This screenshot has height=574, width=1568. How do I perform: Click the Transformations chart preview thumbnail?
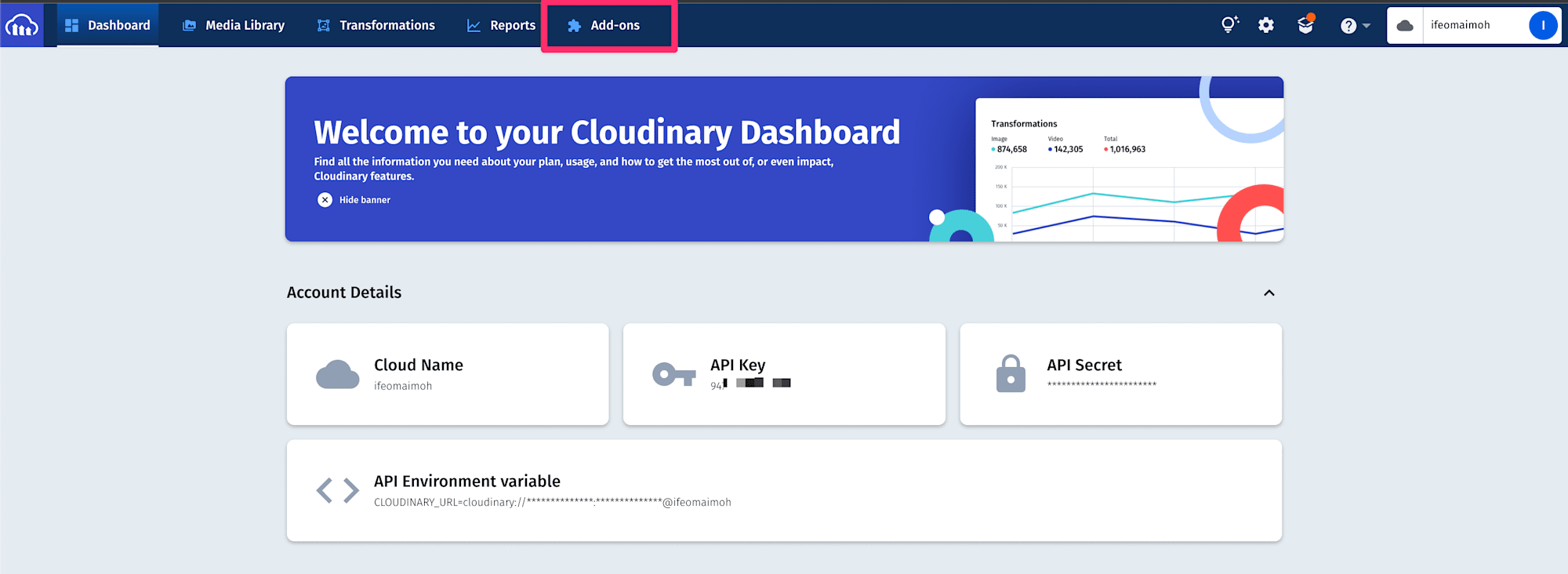(x=1129, y=169)
